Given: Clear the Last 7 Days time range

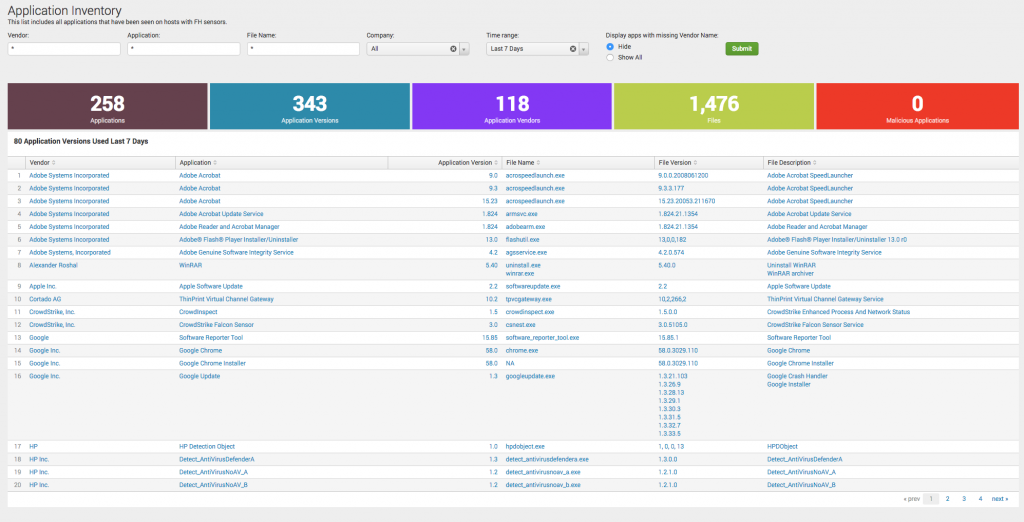Looking at the screenshot, I should click(573, 49).
